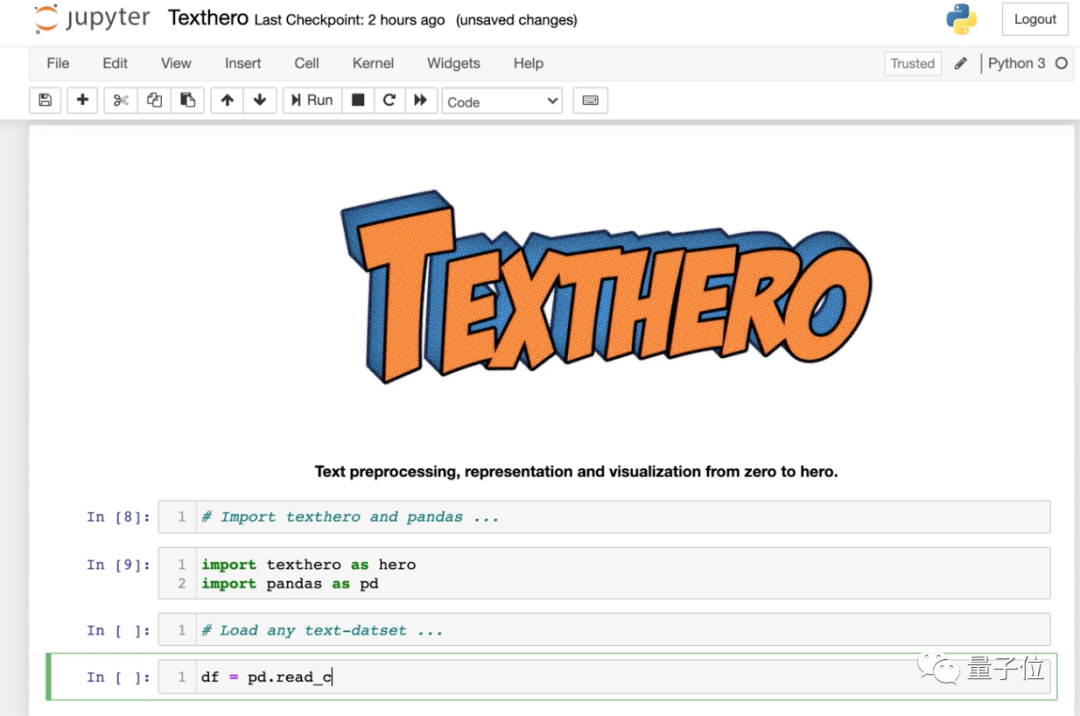This screenshot has width=1080, height=716.
Task: Click the Python 3 kernel name
Action: pyautogui.click(x=1016, y=63)
